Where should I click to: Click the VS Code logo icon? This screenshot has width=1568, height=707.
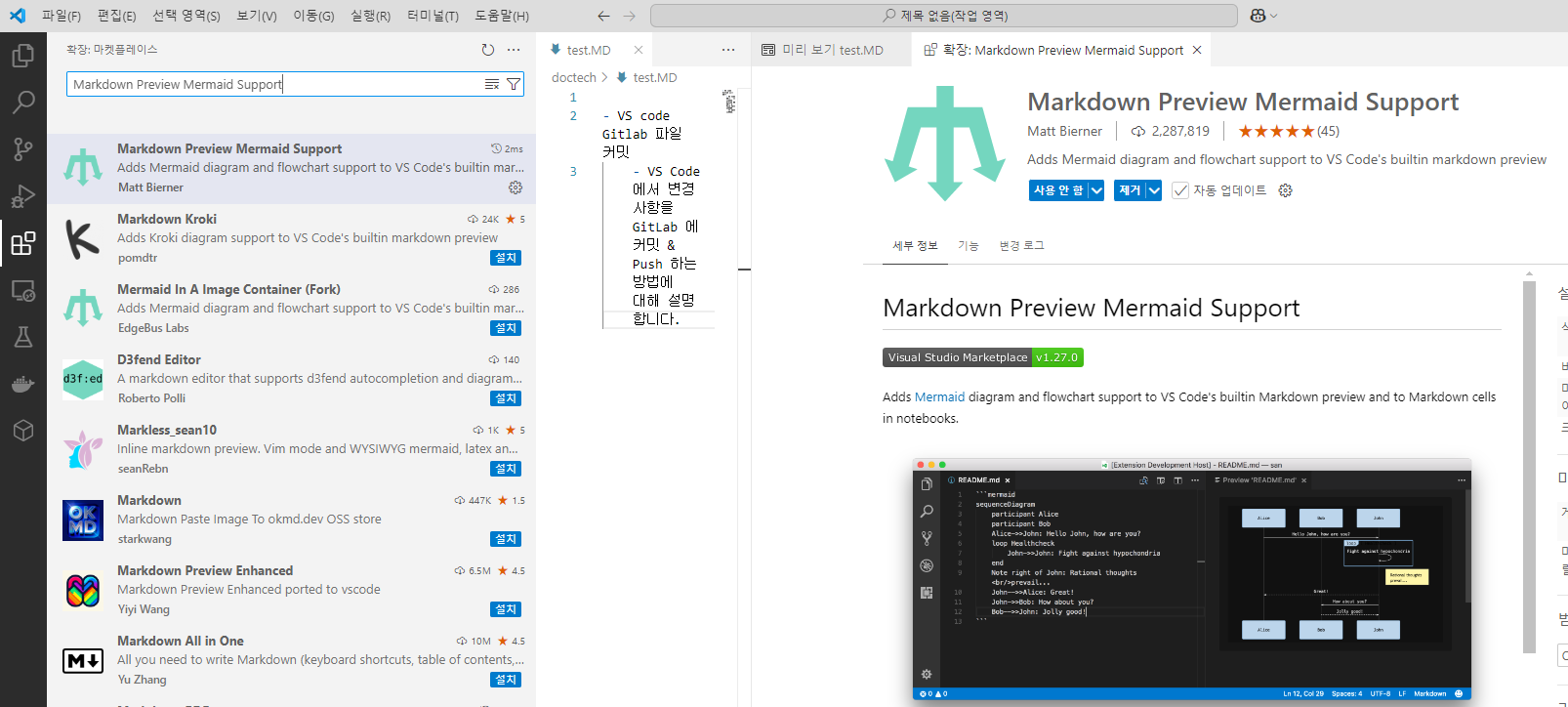tap(18, 16)
